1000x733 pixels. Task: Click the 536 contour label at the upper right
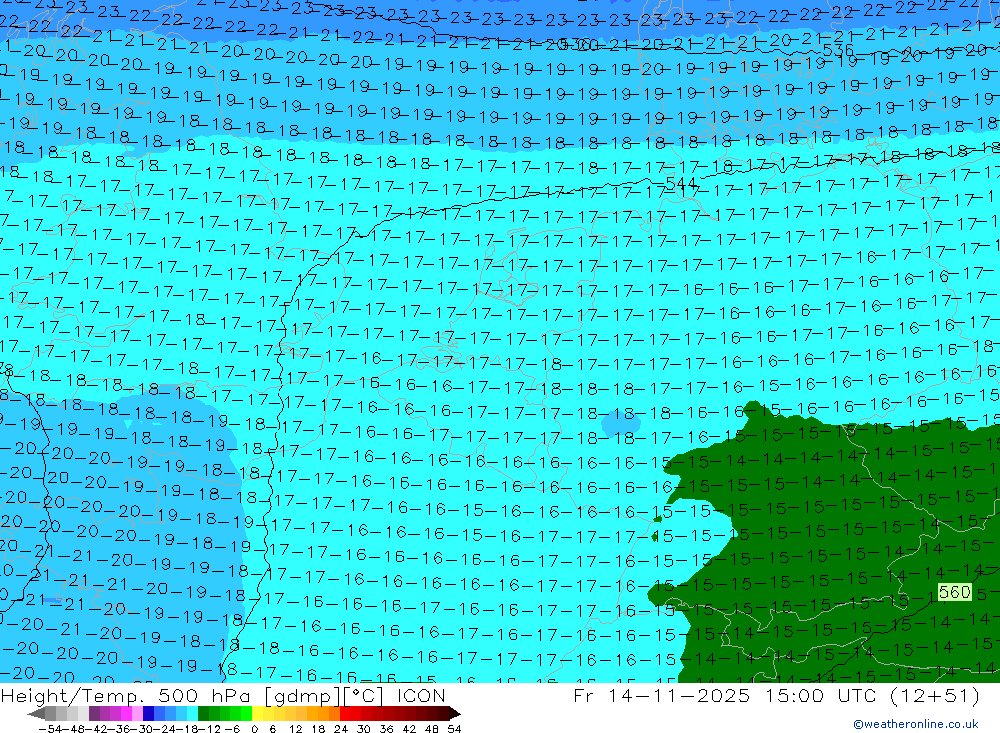point(838,50)
